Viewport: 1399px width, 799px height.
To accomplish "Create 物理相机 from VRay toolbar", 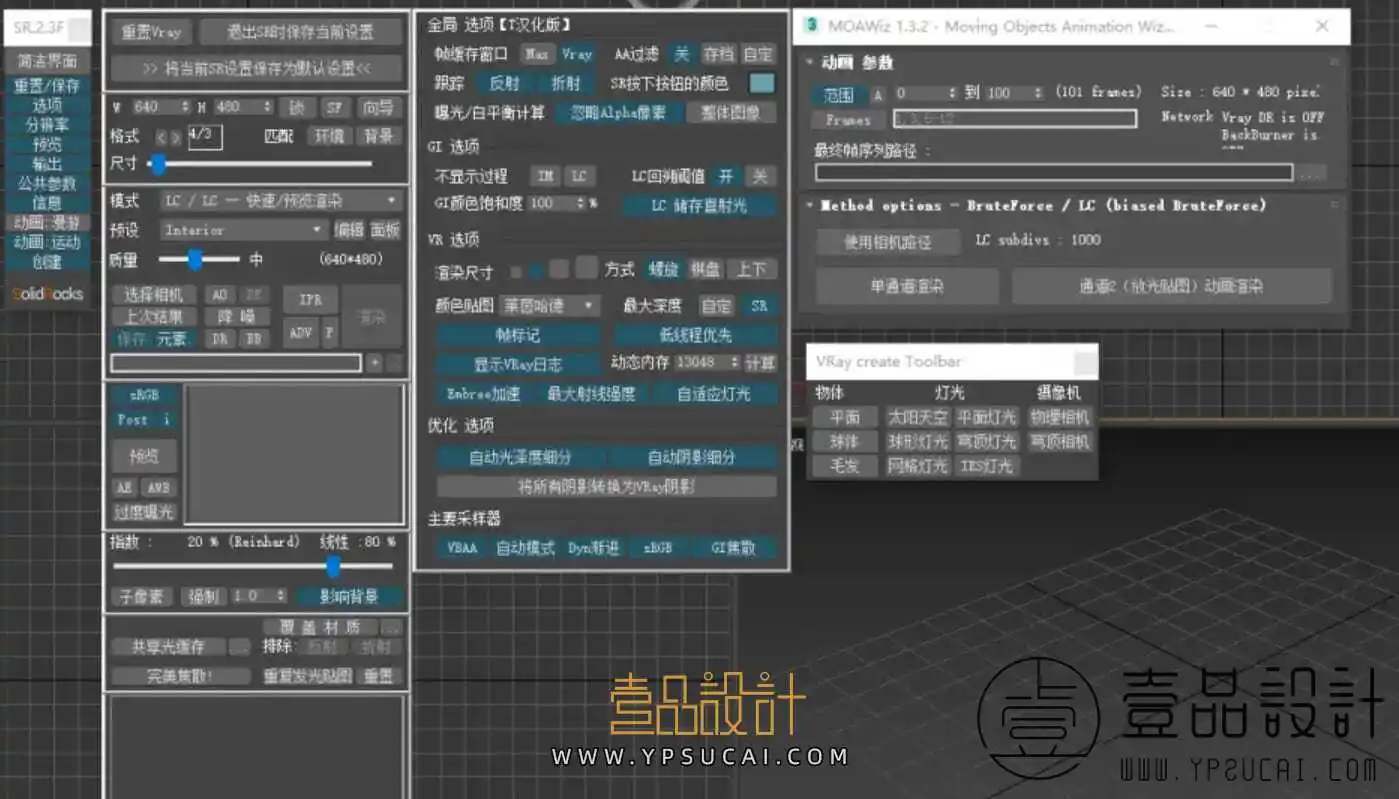I will (1060, 417).
